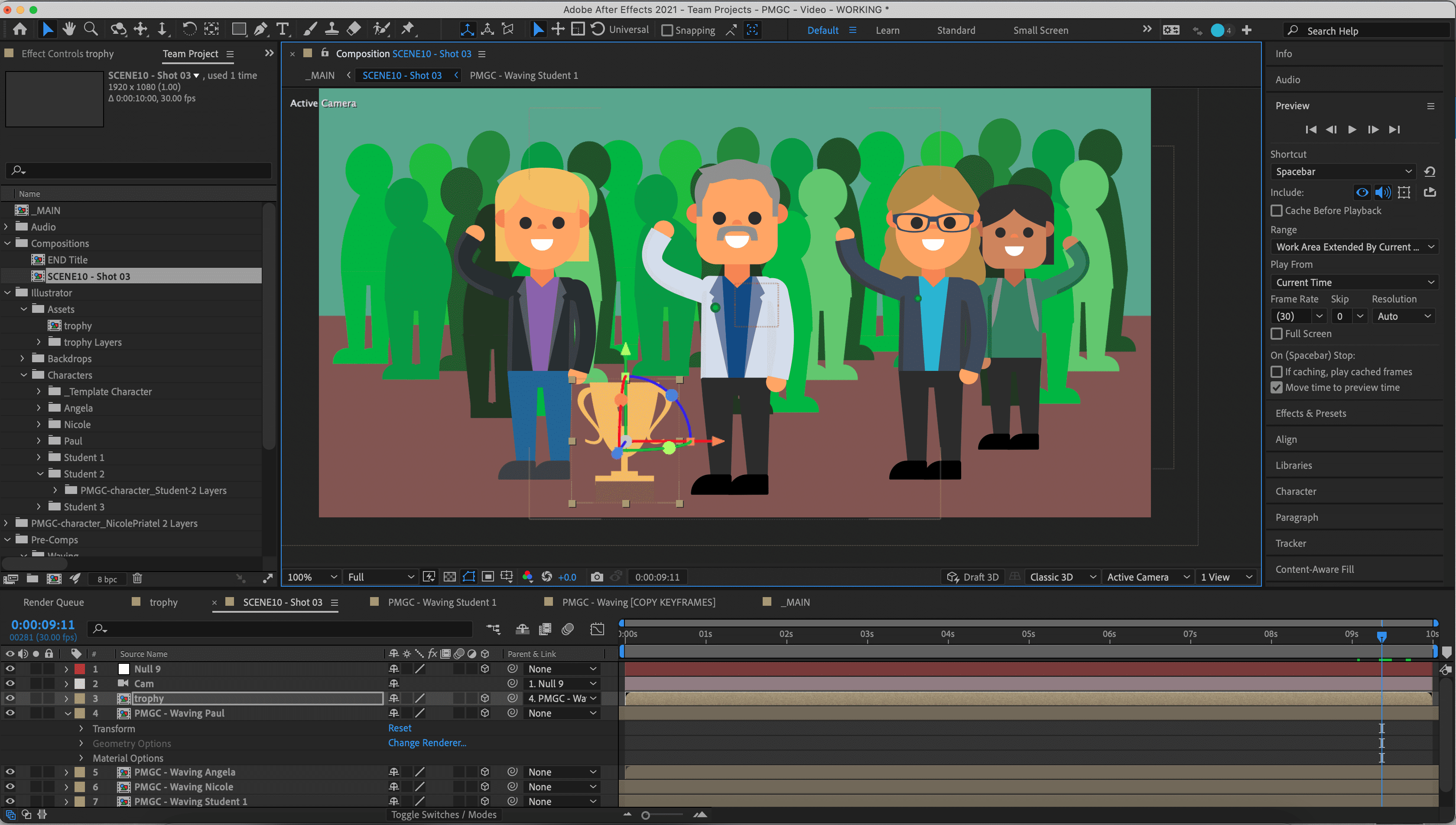1456x825 pixels.
Task: Create new folder in Project panel
Action: 32,578
